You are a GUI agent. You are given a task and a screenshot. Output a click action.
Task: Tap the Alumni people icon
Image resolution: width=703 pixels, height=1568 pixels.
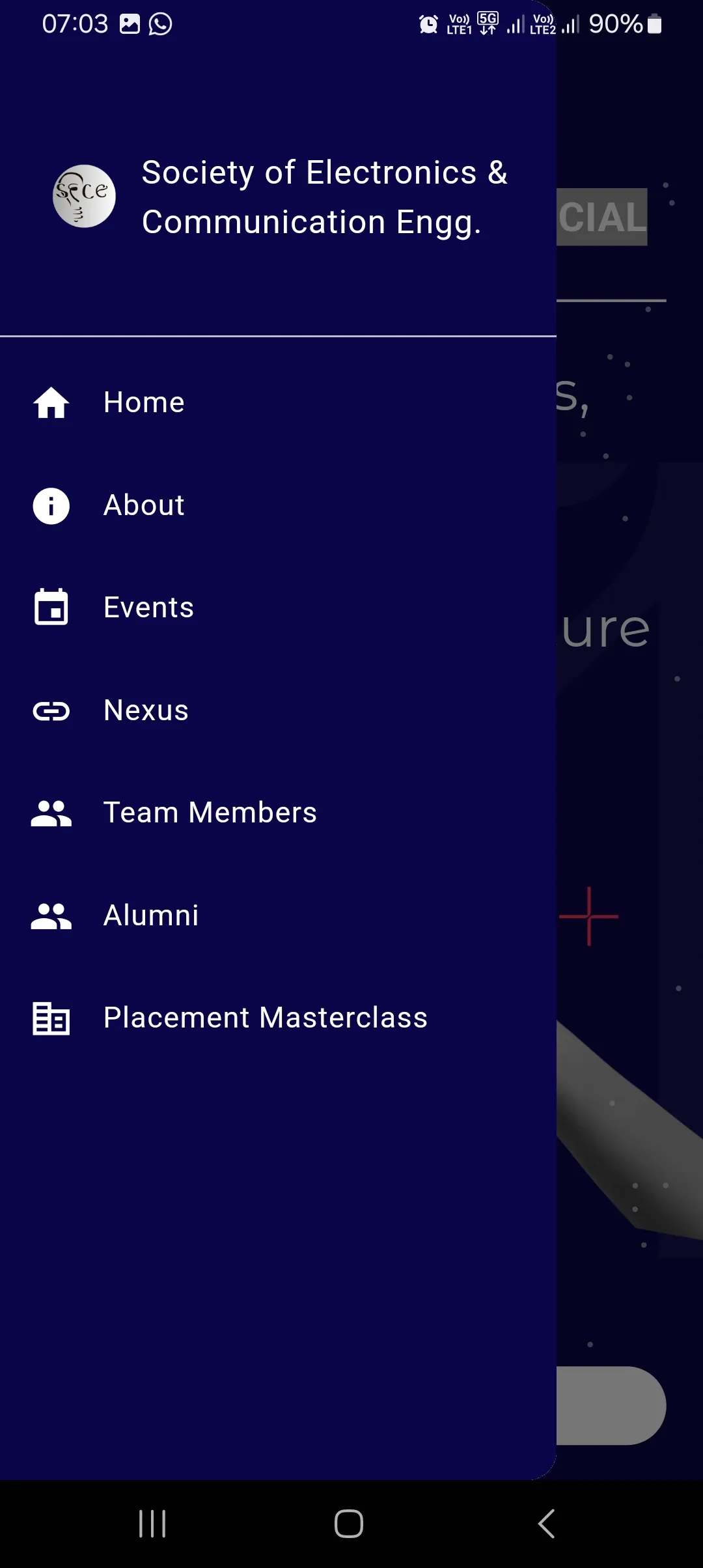(x=51, y=916)
